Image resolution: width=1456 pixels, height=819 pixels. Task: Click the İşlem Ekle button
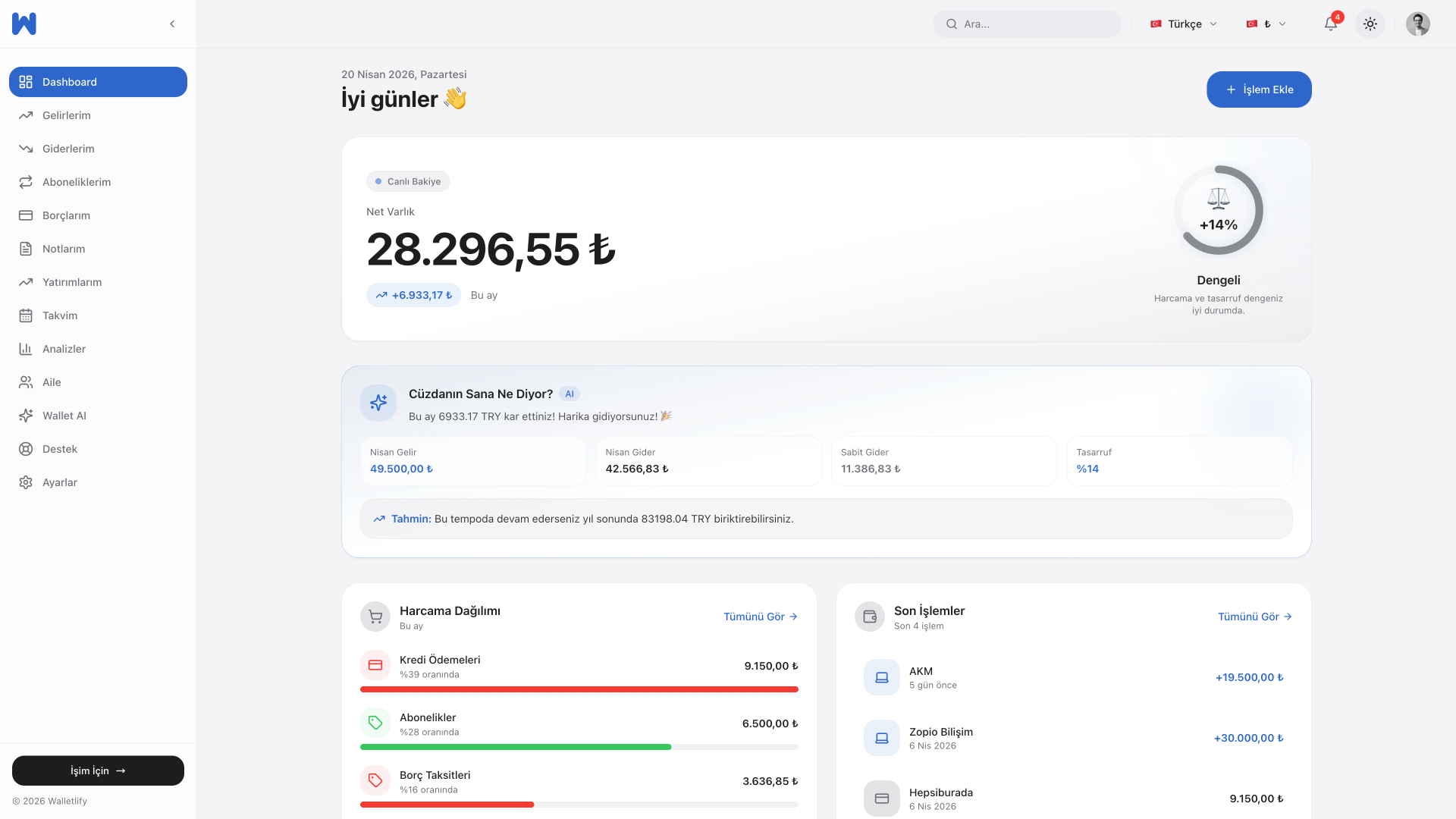pyautogui.click(x=1259, y=89)
